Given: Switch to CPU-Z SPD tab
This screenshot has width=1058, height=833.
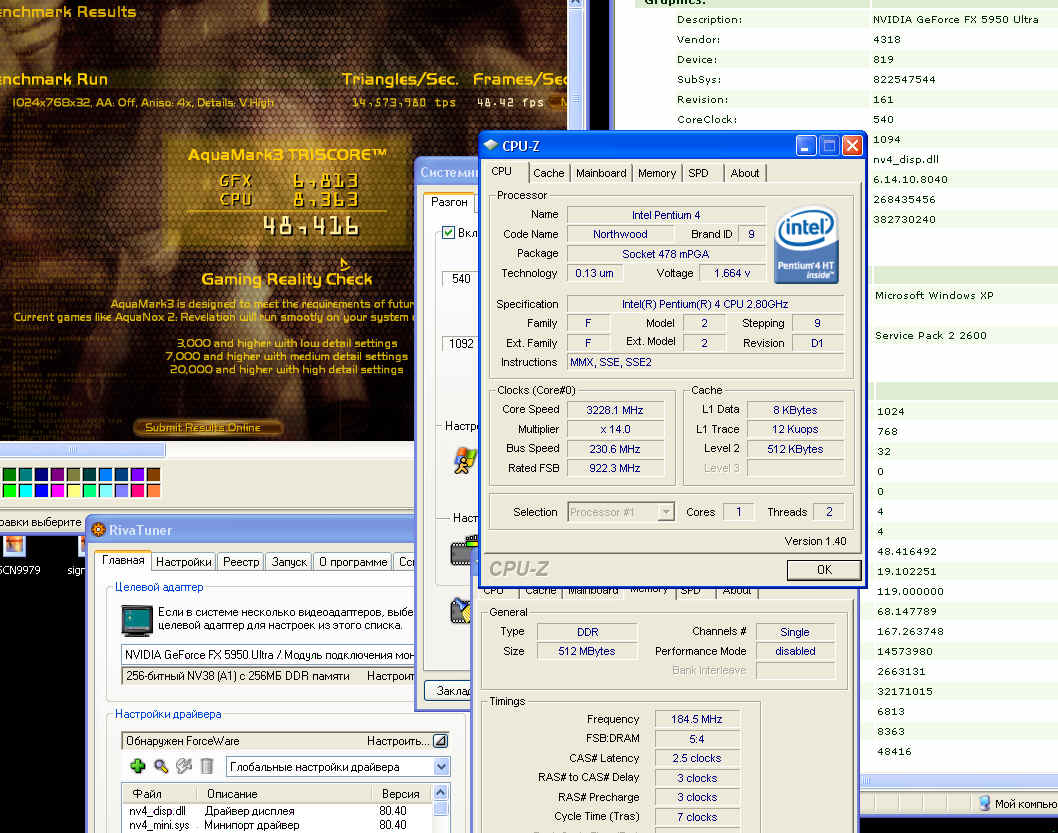Looking at the screenshot, I should [x=698, y=173].
